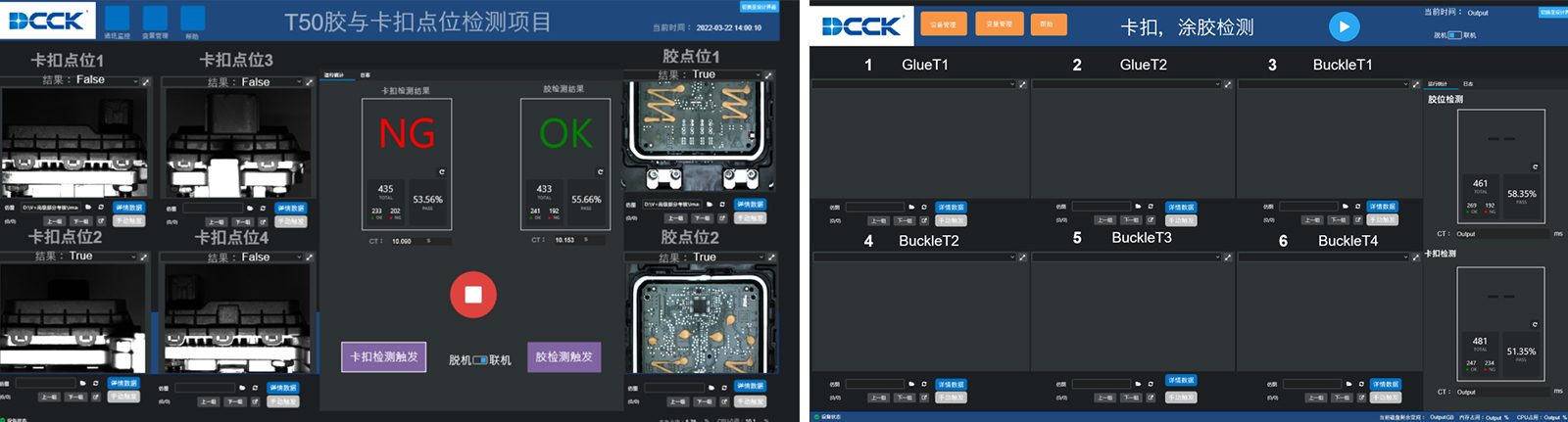The image size is (1568, 422).
Task: Select 运行统计 tab in right window
Action: click(1437, 84)
